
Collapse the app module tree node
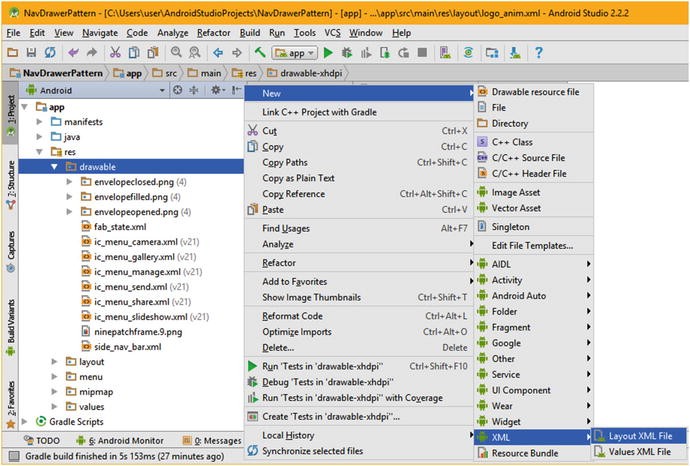[x=25, y=107]
